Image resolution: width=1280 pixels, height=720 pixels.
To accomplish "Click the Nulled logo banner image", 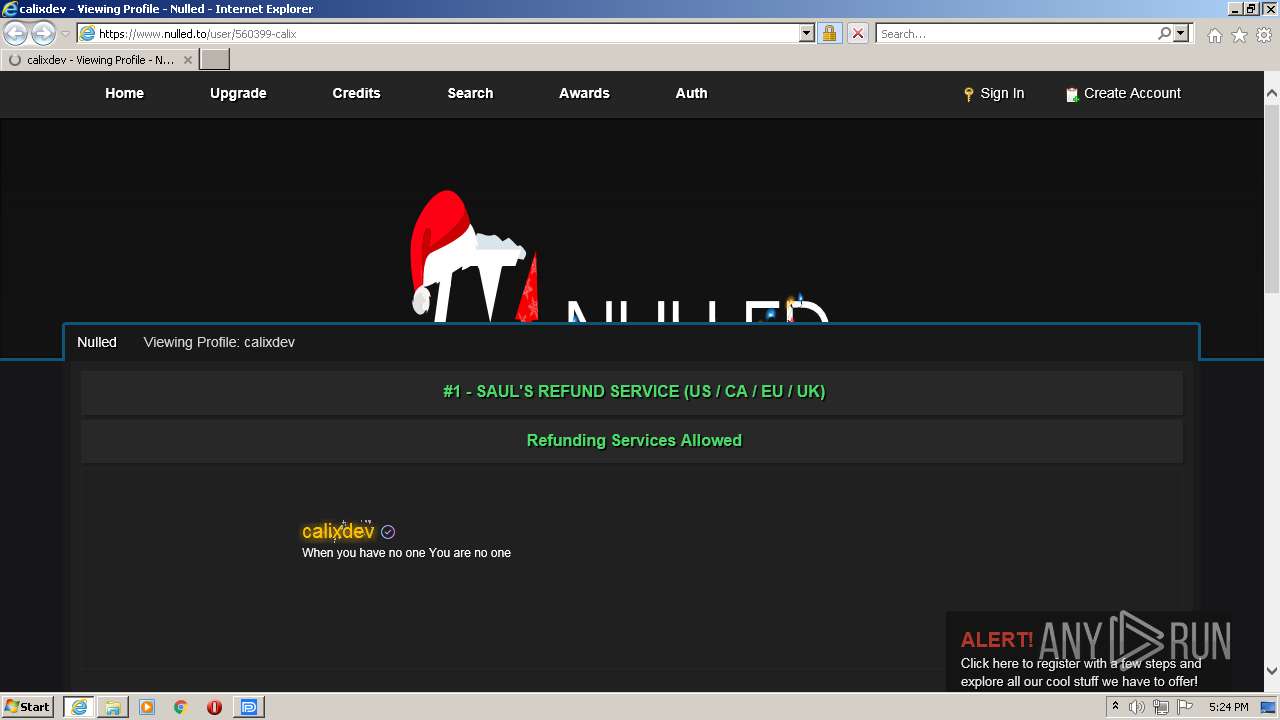I will click(620, 257).
